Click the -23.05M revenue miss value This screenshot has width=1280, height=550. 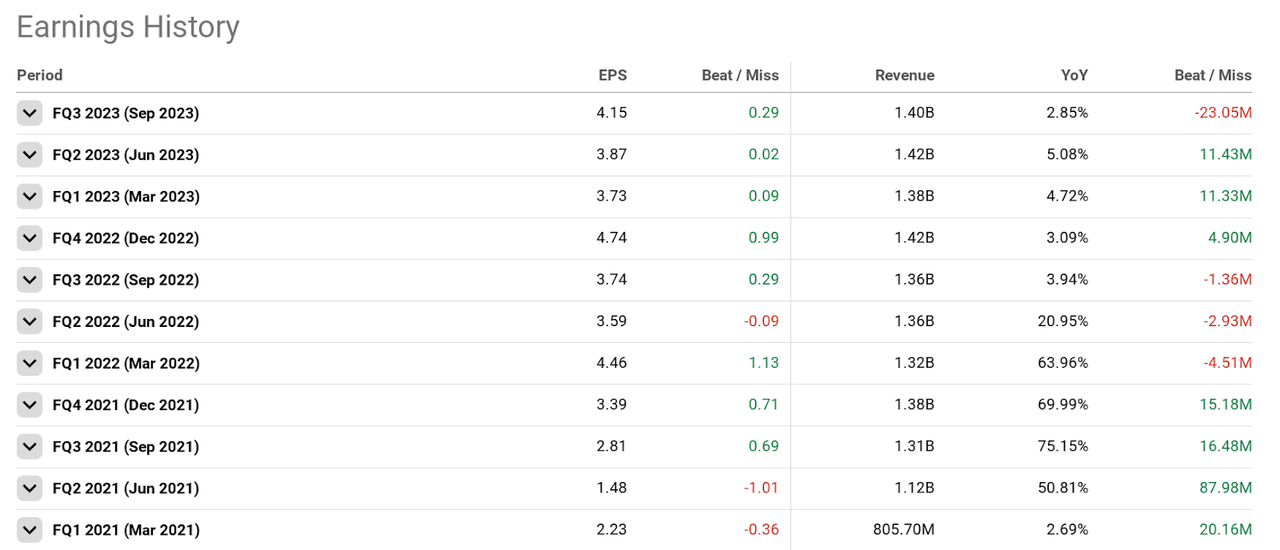[x=1223, y=113]
